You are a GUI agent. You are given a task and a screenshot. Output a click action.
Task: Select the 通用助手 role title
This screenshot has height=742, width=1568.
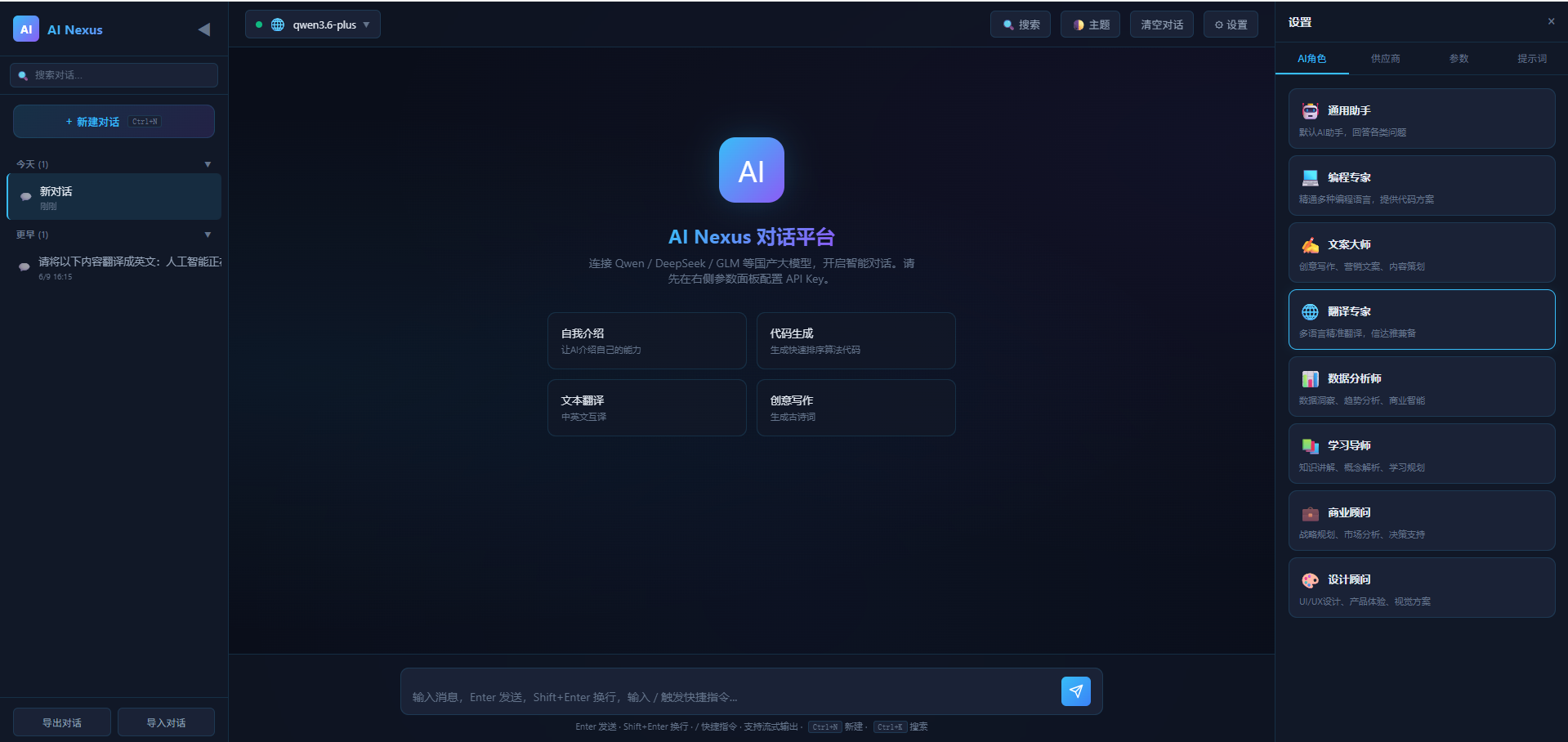click(1349, 111)
